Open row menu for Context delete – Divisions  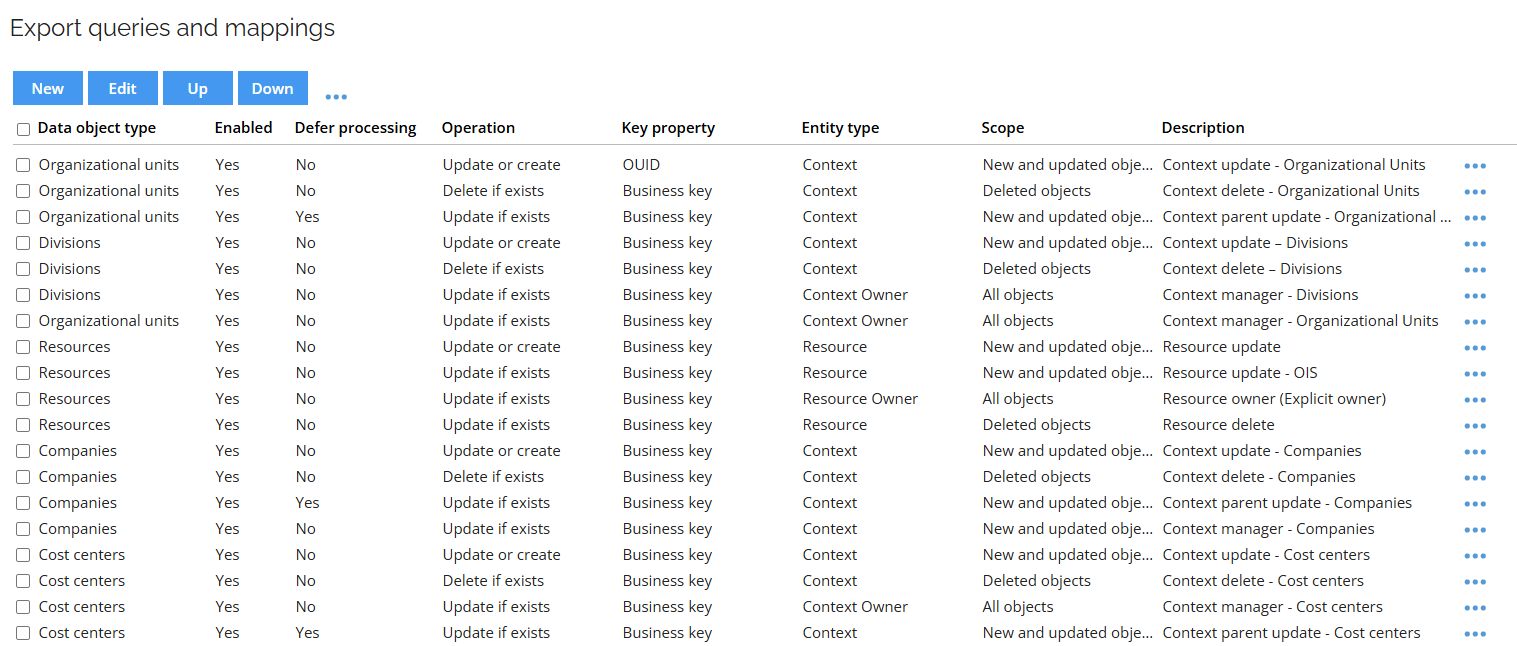(x=1475, y=269)
